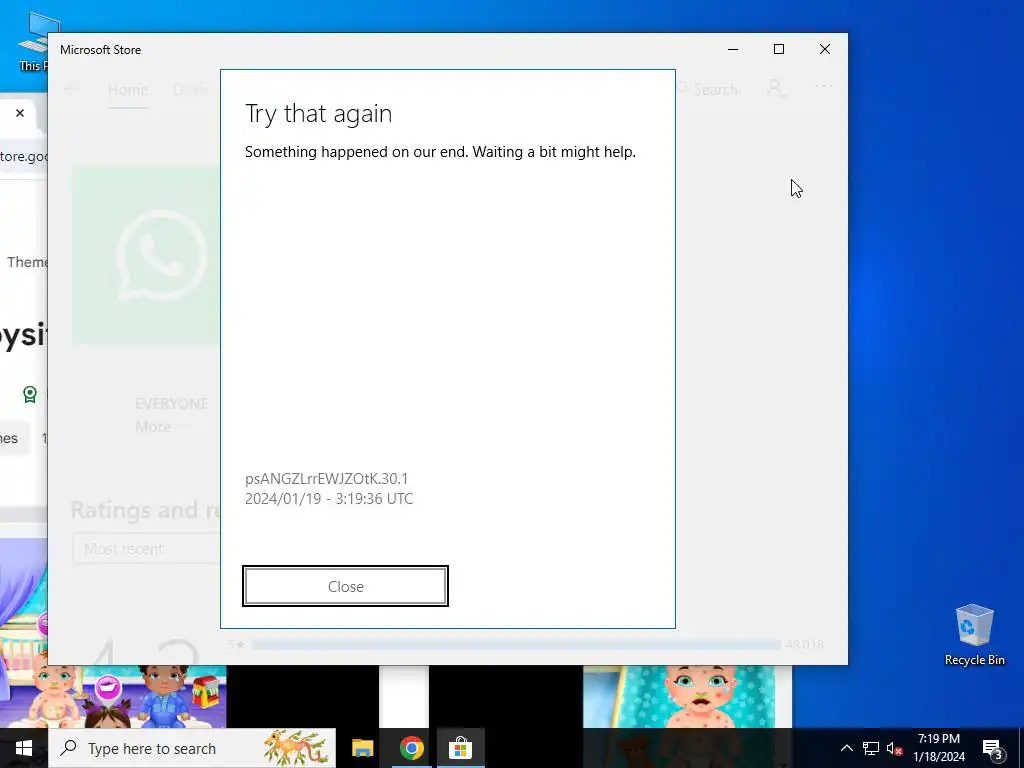Select the WhatsApp app tile in Store
Viewport: 1024px width, 768px height.
click(x=146, y=255)
